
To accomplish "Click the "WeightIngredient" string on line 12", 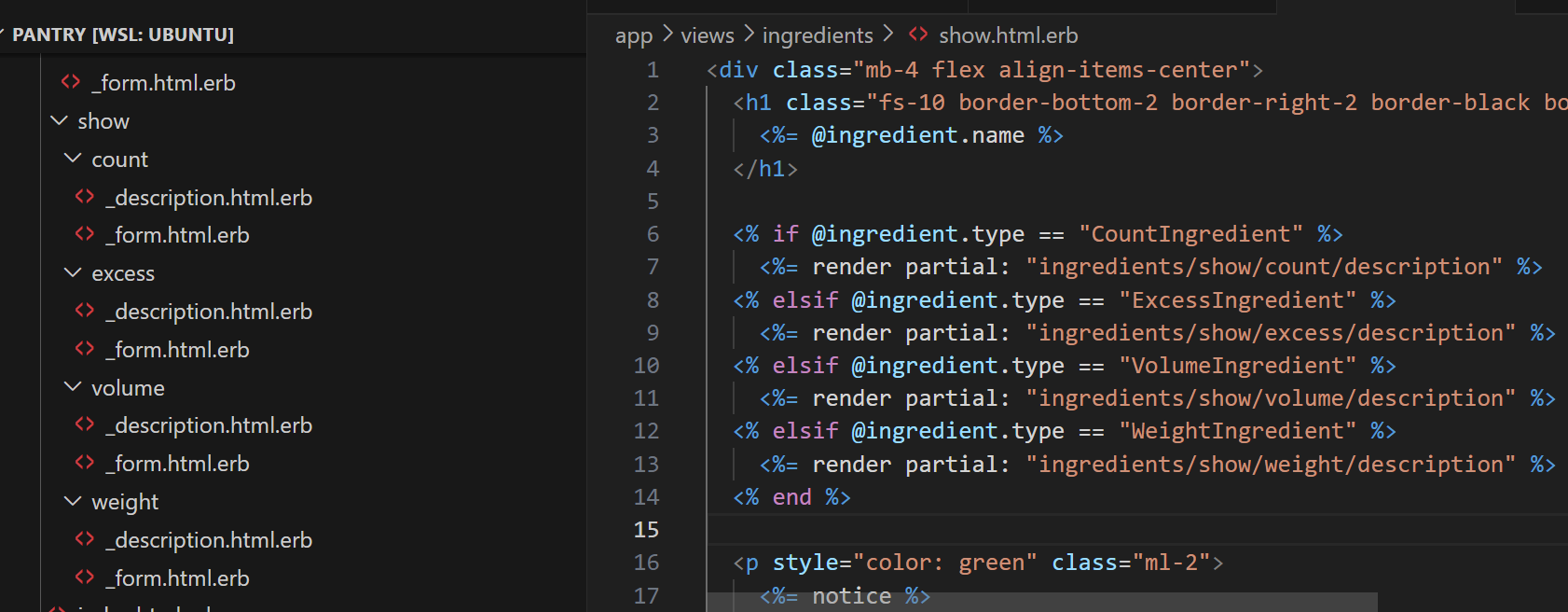I will point(1237,431).
